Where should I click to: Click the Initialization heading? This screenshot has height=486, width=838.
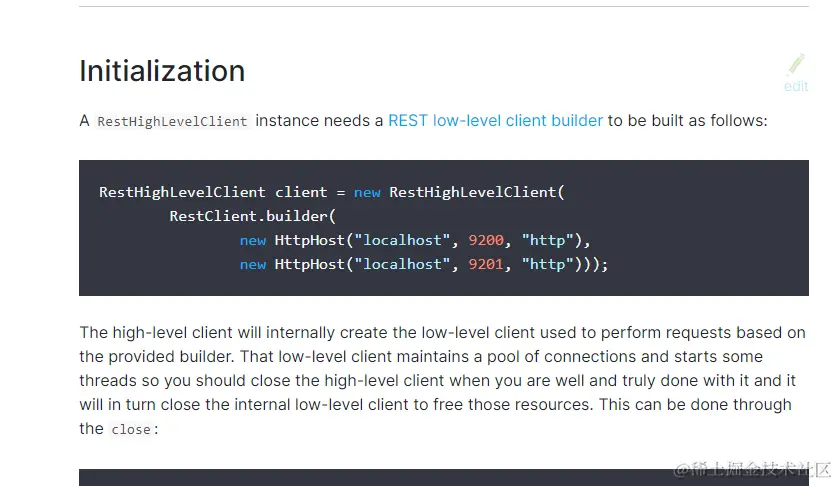pos(162,71)
